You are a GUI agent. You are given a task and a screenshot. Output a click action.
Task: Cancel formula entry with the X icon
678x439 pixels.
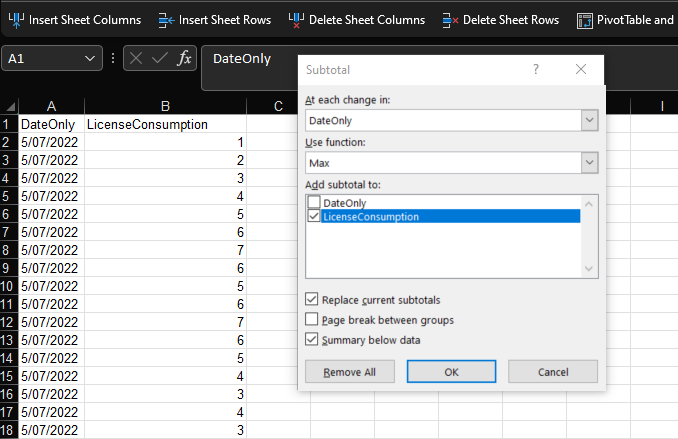[x=136, y=58]
